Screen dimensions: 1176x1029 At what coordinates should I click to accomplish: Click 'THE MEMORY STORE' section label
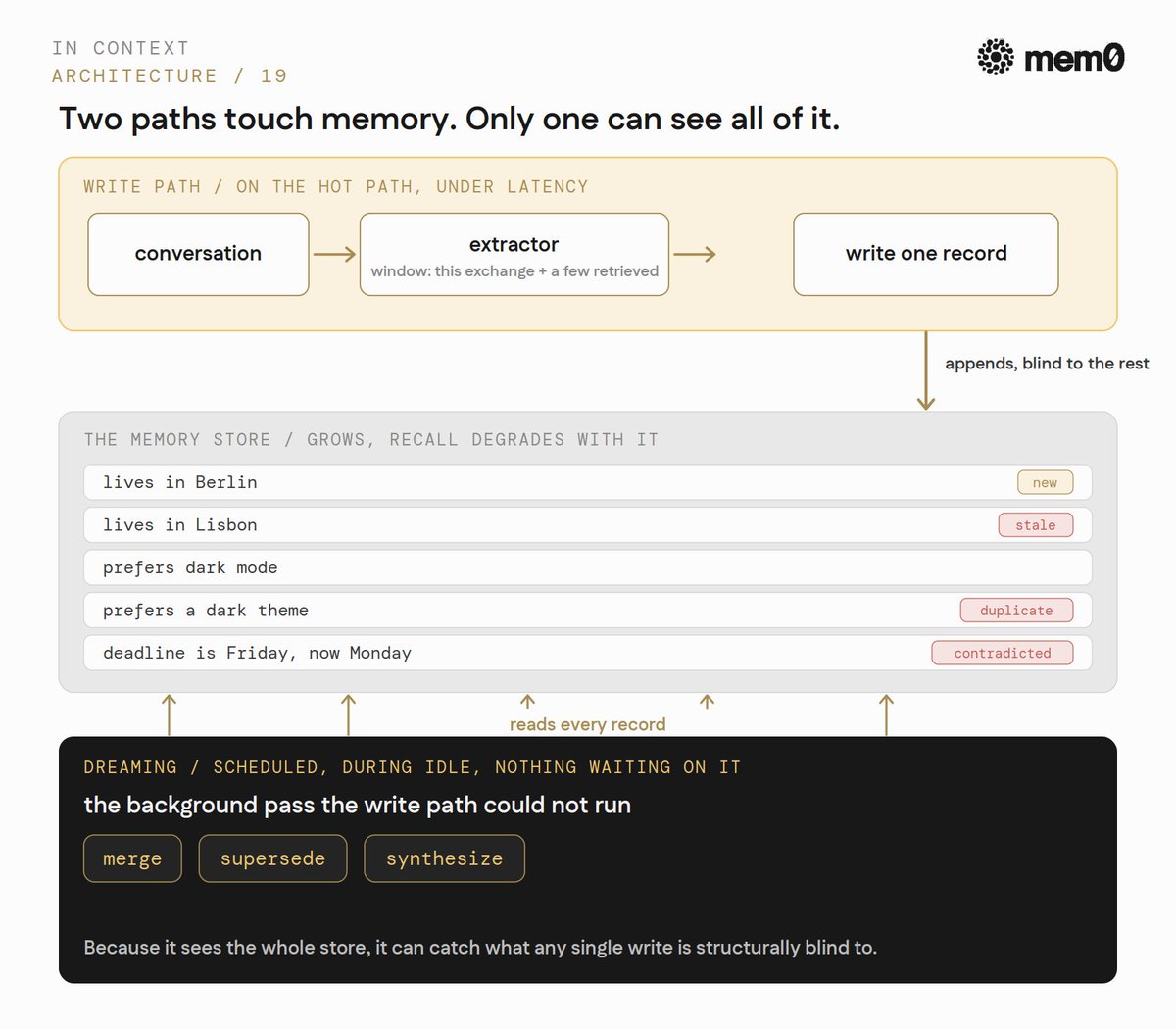[x=371, y=439]
